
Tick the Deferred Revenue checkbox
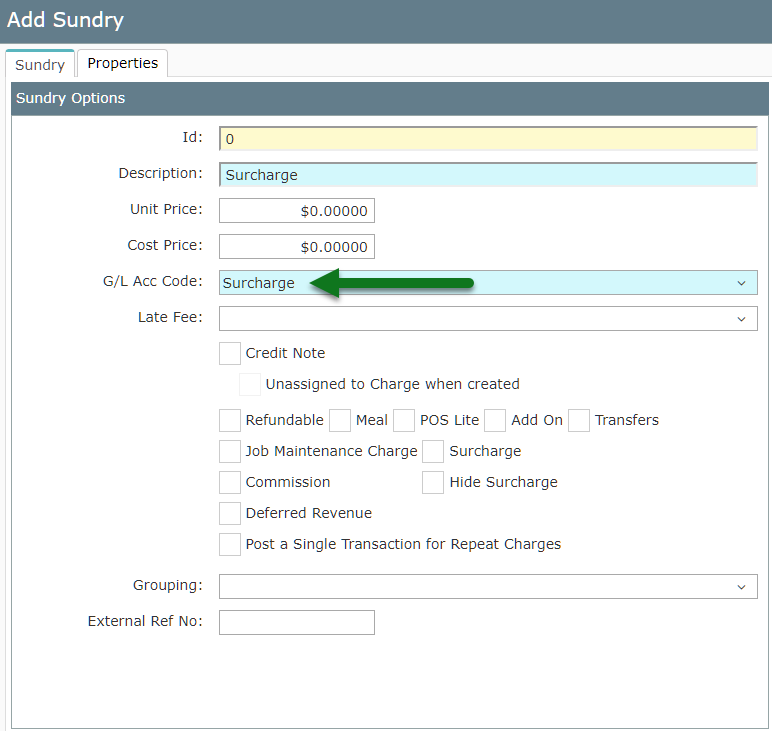point(230,513)
